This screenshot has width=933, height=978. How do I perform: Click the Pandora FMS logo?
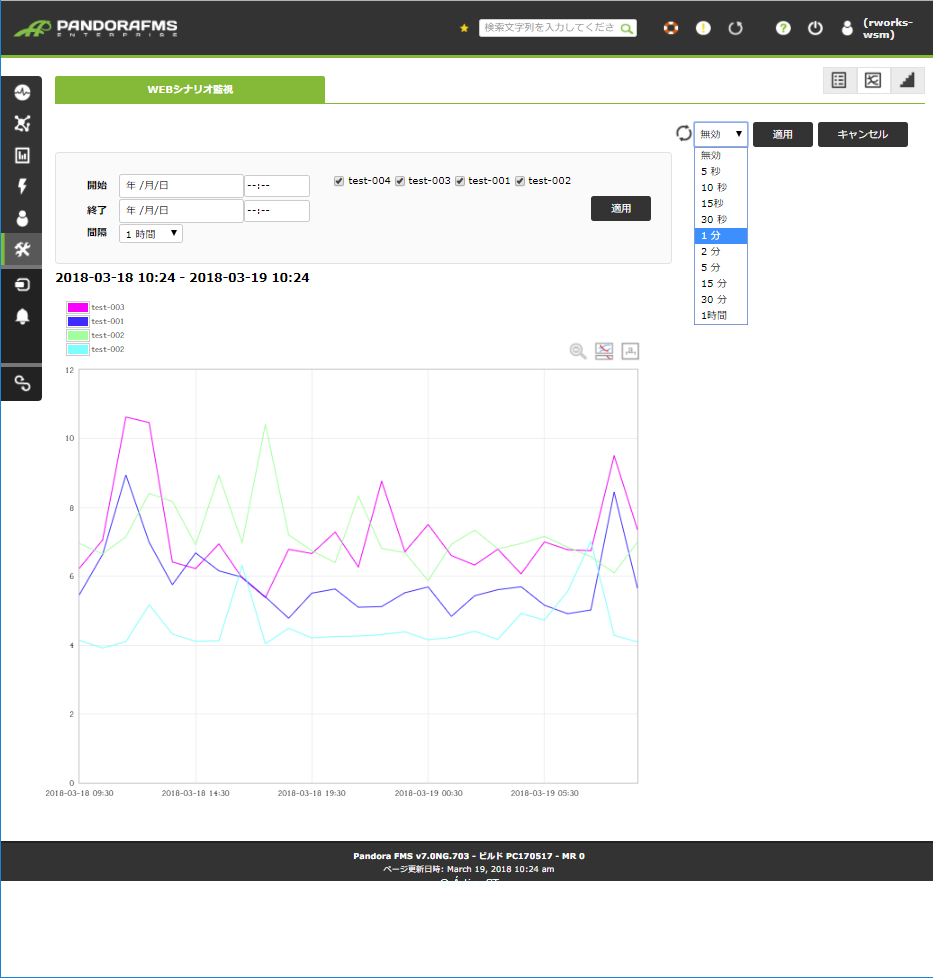(96, 28)
